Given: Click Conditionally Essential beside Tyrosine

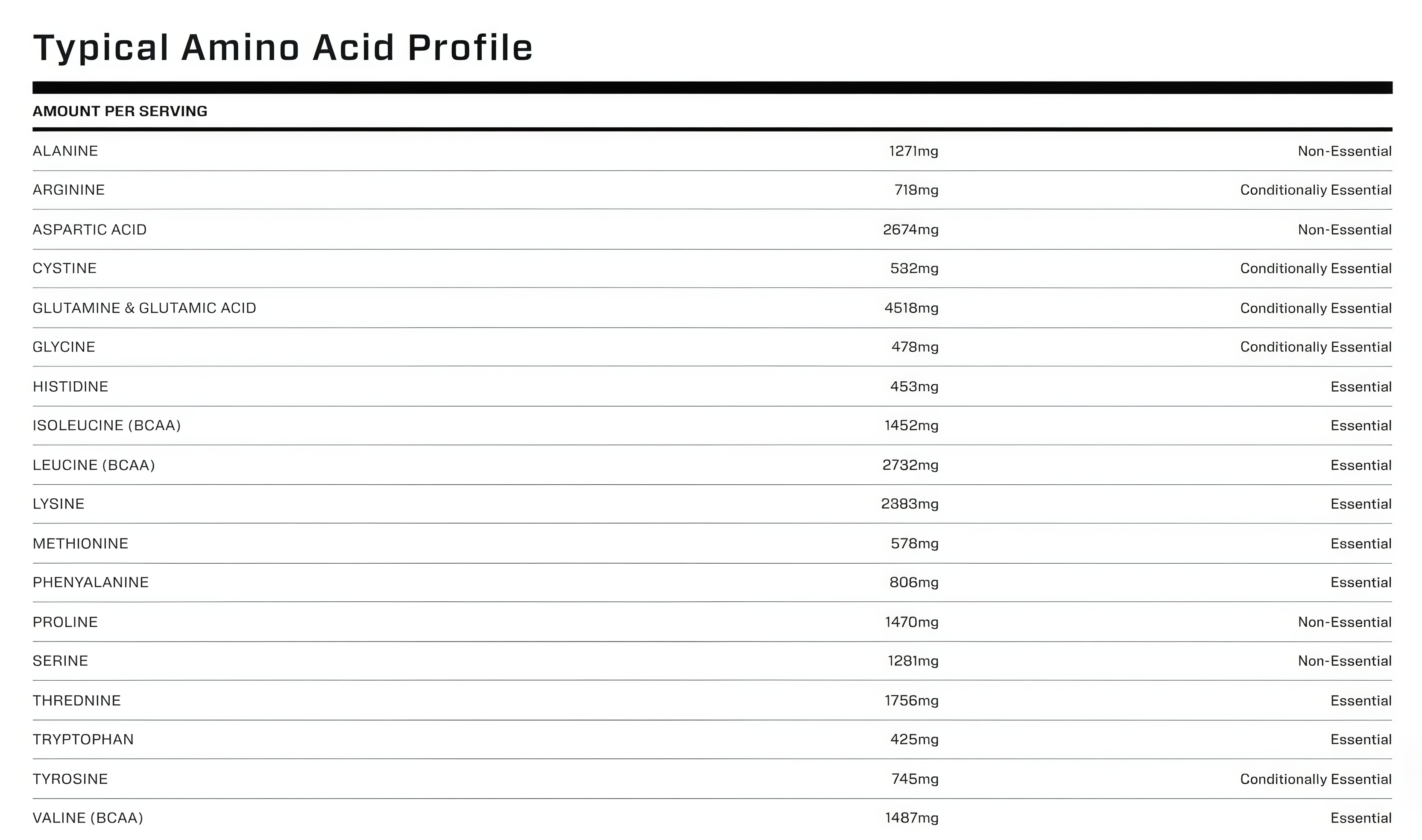Looking at the screenshot, I should (1316, 779).
